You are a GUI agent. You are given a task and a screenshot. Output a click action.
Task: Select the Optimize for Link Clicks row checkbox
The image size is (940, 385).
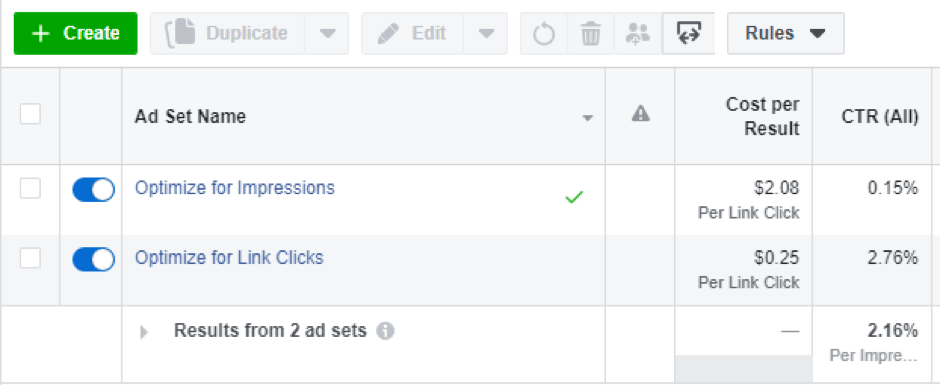click(30, 258)
